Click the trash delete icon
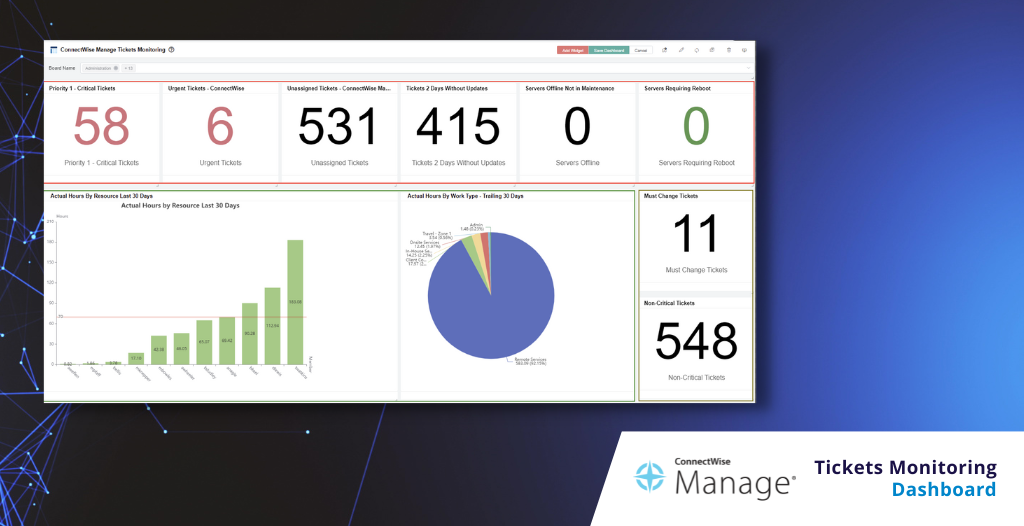The height and width of the screenshot is (526, 1024). click(729, 50)
